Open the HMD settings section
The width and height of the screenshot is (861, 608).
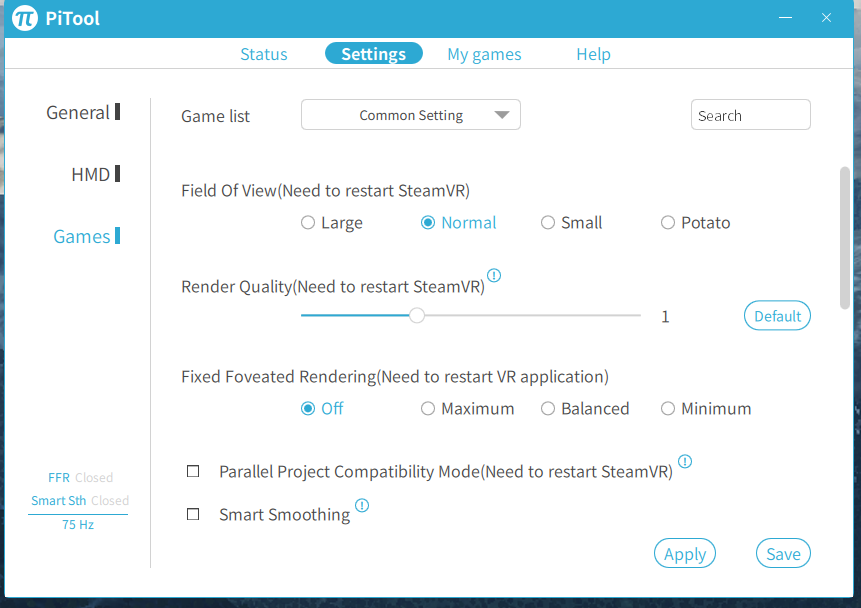(x=91, y=175)
